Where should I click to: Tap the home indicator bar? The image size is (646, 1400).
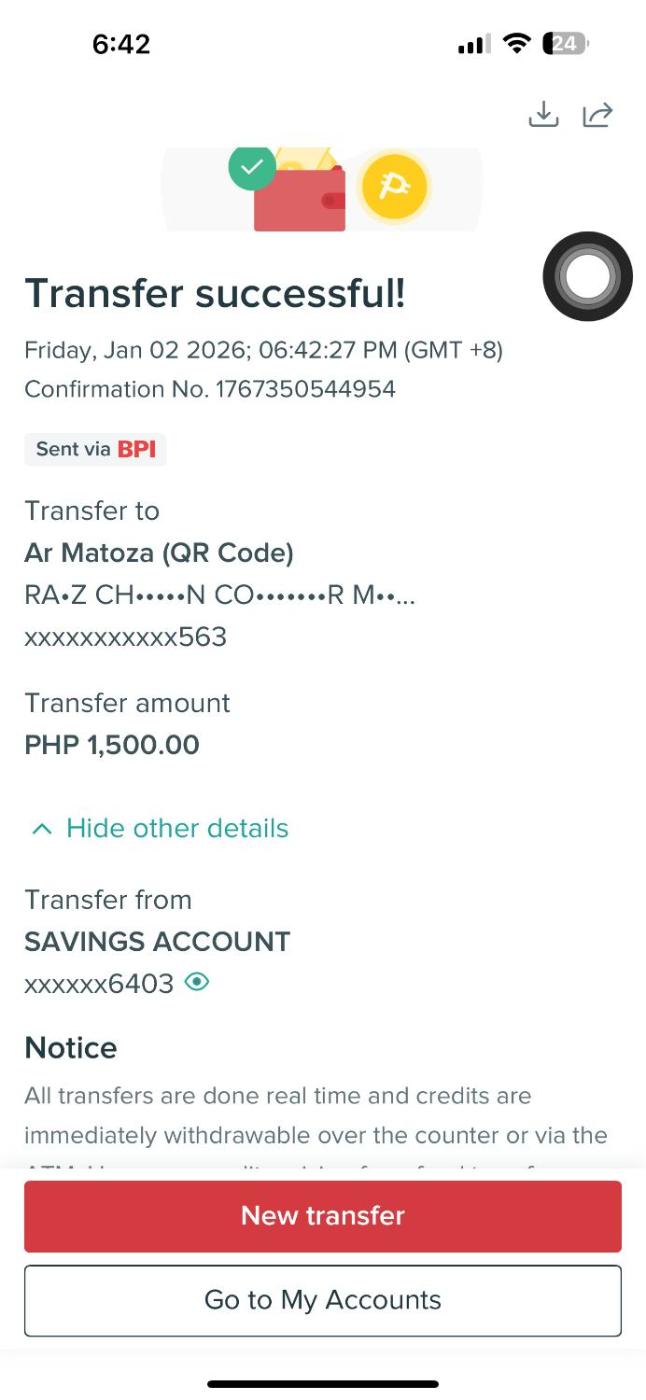coord(323,1384)
